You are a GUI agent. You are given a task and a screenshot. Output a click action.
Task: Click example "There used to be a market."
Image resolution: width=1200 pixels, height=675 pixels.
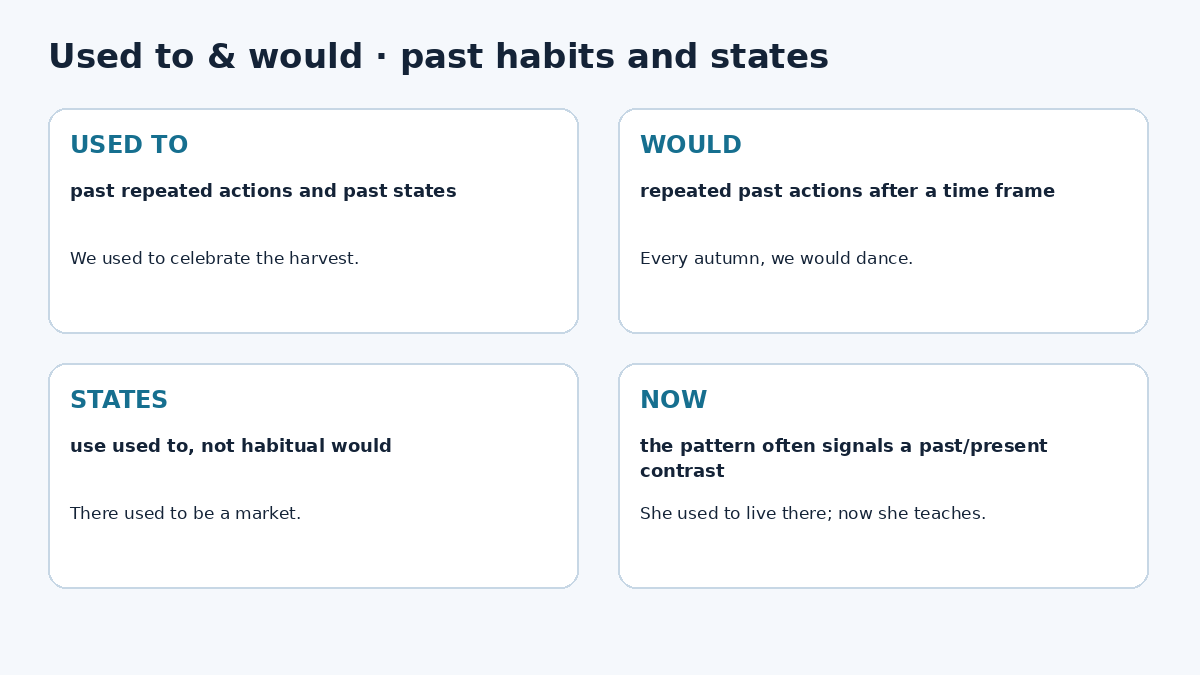point(185,514)
